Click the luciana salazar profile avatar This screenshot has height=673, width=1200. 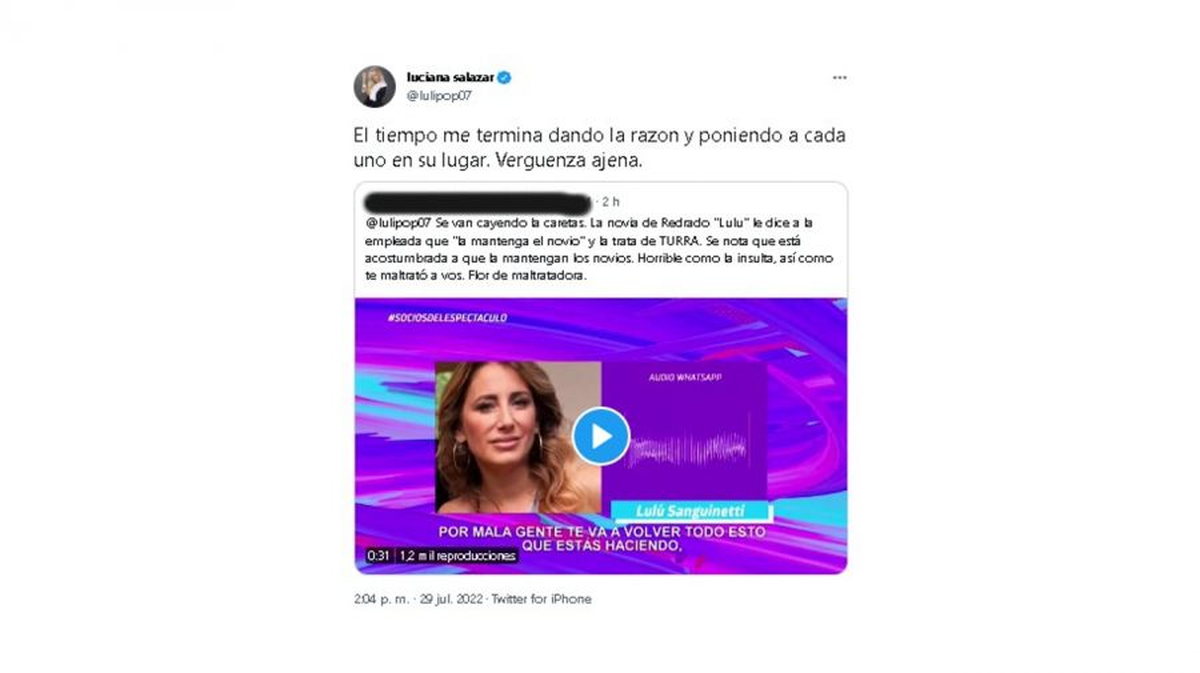[x=374, y=86]
